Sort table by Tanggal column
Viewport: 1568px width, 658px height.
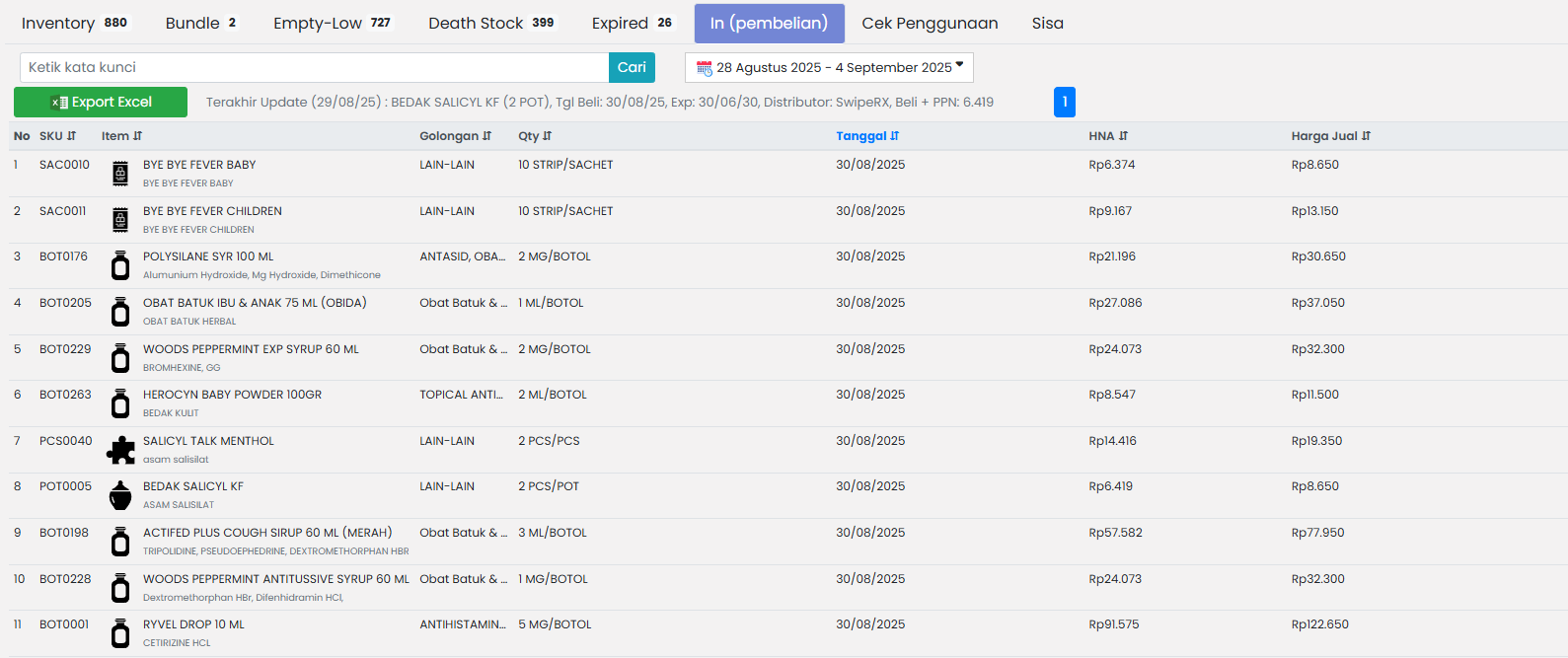[x=866, y=136]
